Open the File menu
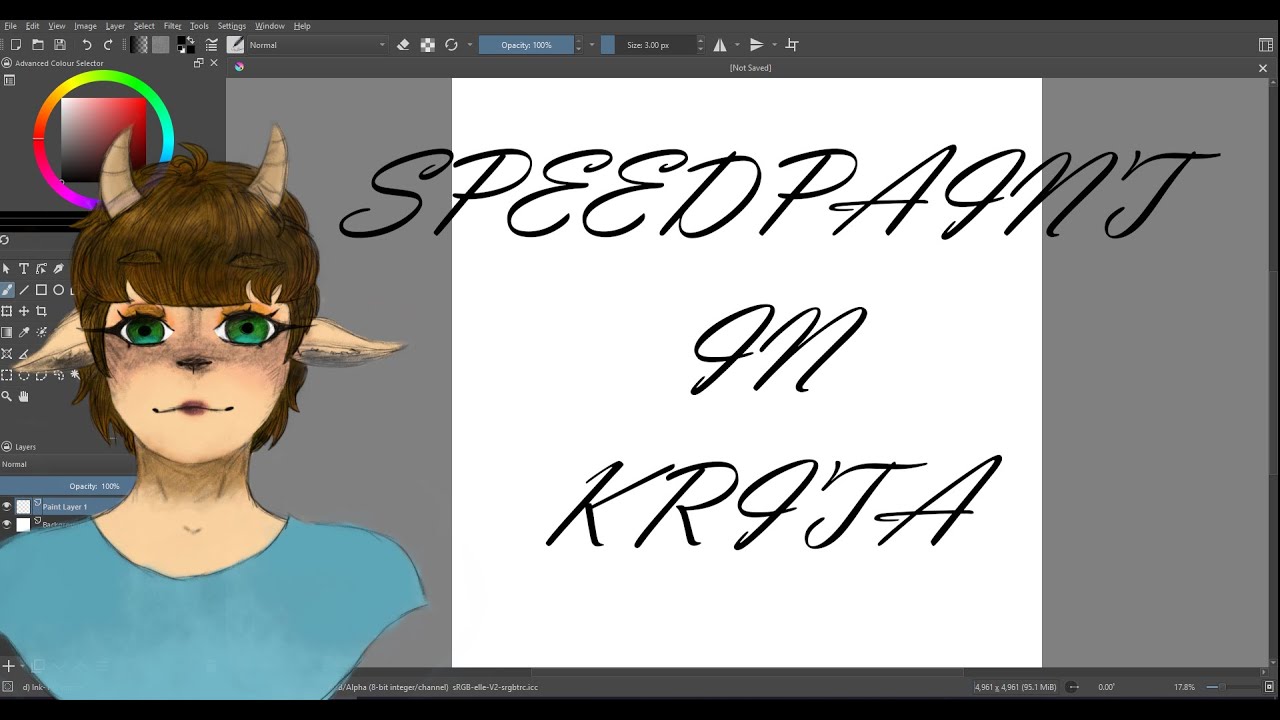Viewport: 1280px width, 720px height. pyautogui.click(x=11, y=26)
